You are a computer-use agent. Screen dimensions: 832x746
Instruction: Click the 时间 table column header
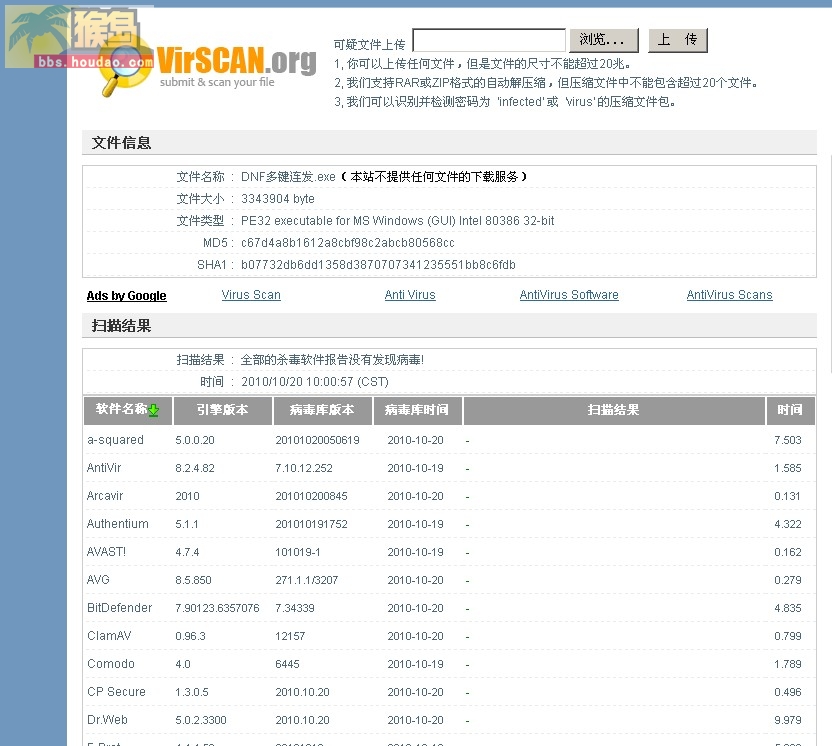click(790, 410)
